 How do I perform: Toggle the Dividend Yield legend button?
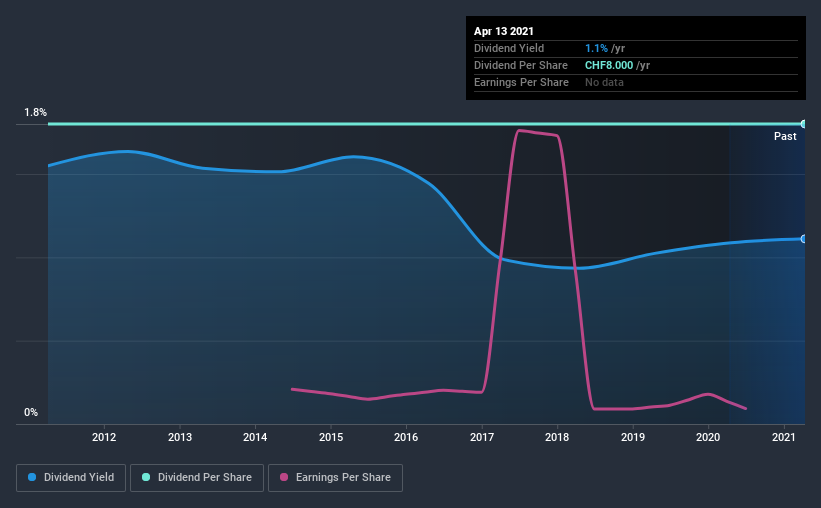coord(71,478)
